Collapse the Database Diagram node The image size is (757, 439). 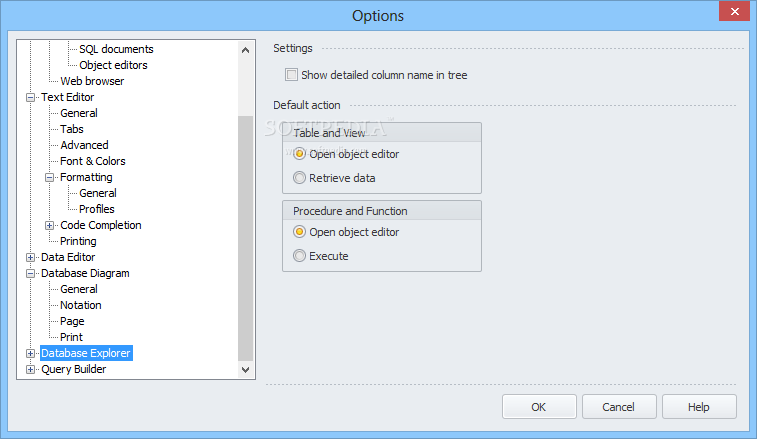coord(30,273)
